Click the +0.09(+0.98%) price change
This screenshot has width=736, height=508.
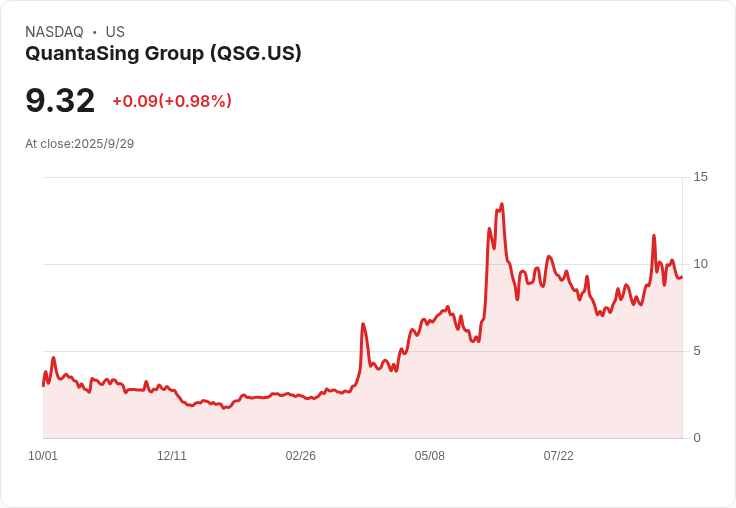(172, 101)
